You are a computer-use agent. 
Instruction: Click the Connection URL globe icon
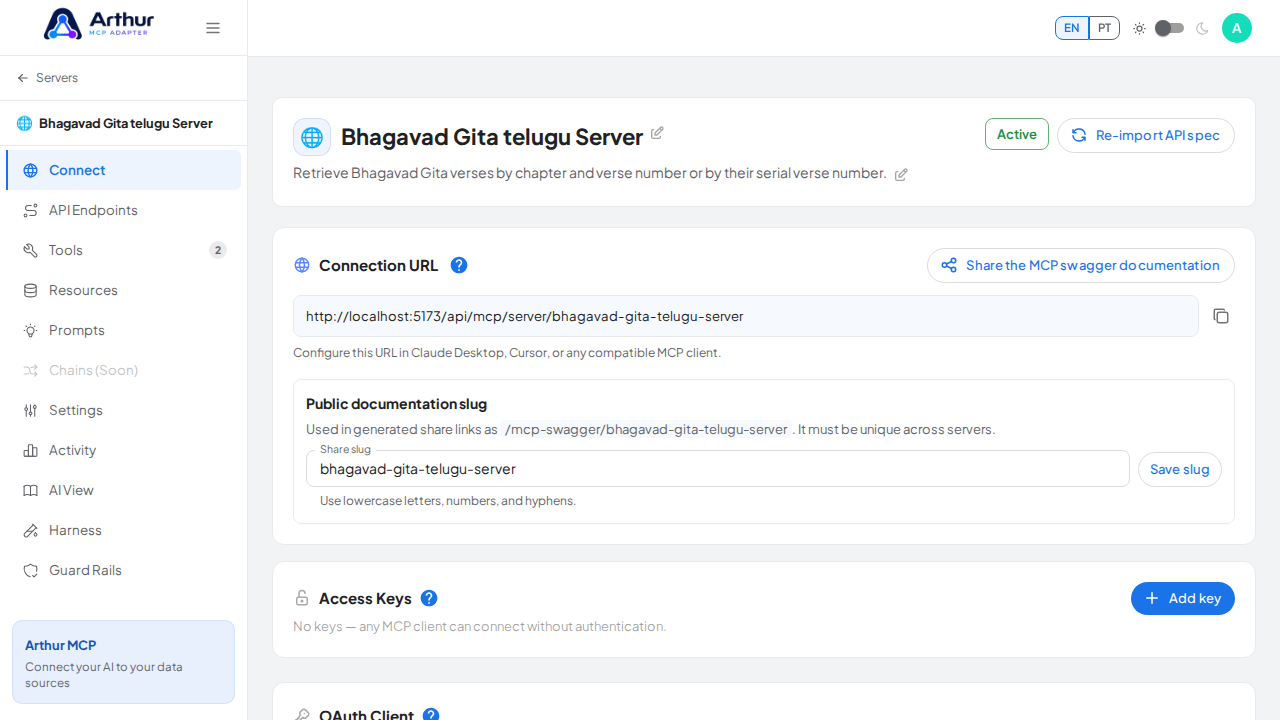(302, 265)
